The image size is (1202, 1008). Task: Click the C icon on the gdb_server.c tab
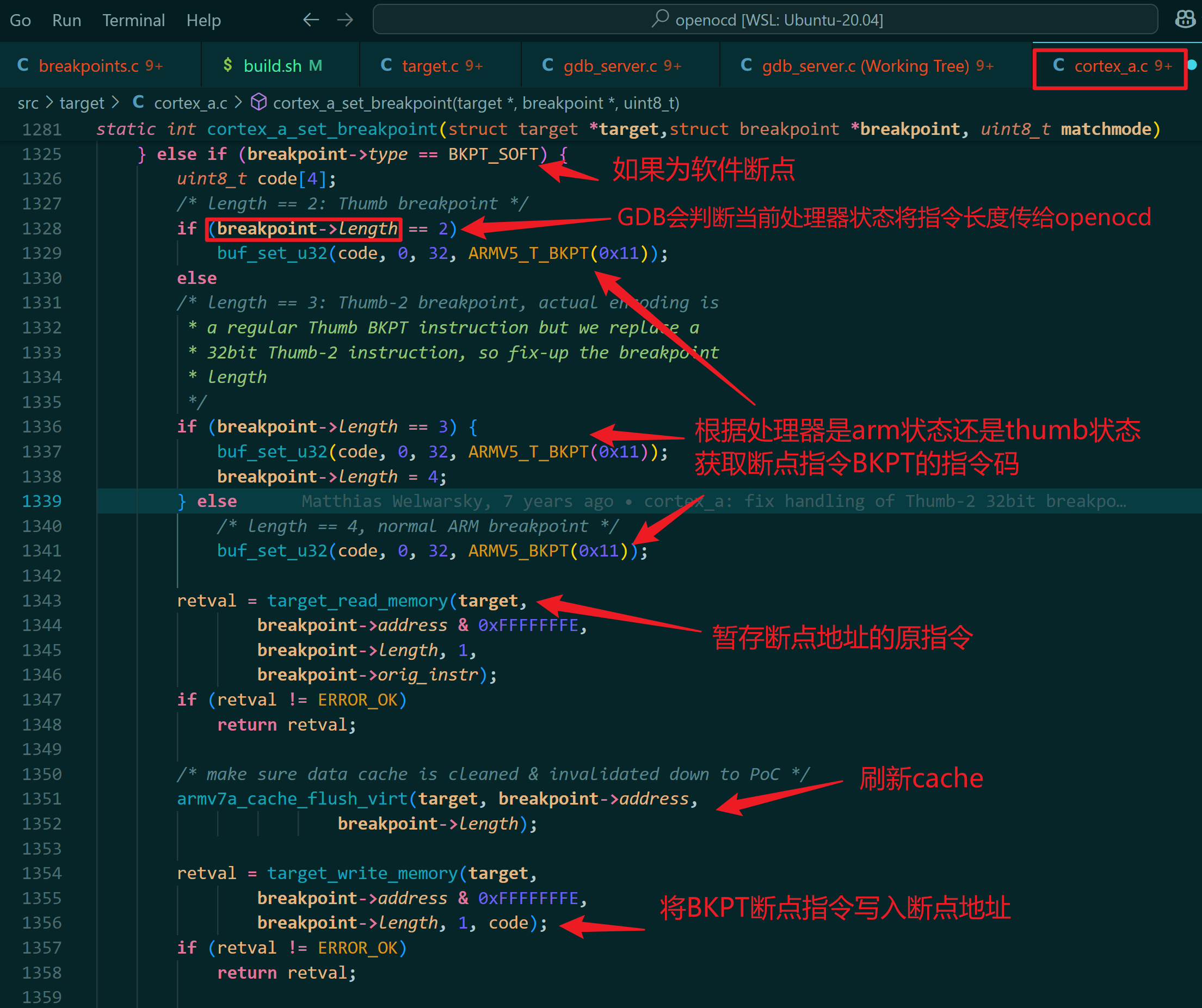(x=547, y=65)
